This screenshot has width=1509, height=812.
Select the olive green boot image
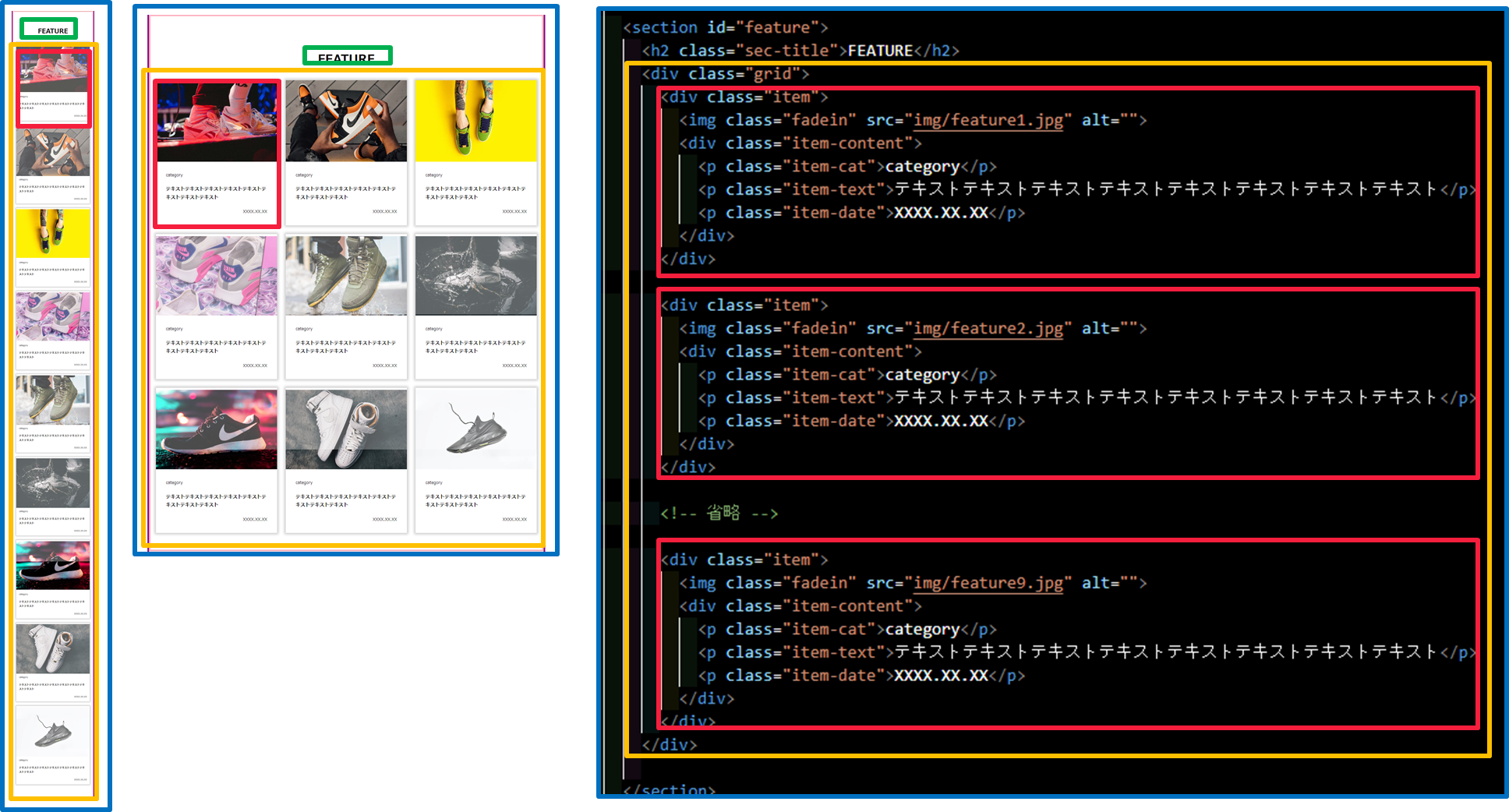345,274
